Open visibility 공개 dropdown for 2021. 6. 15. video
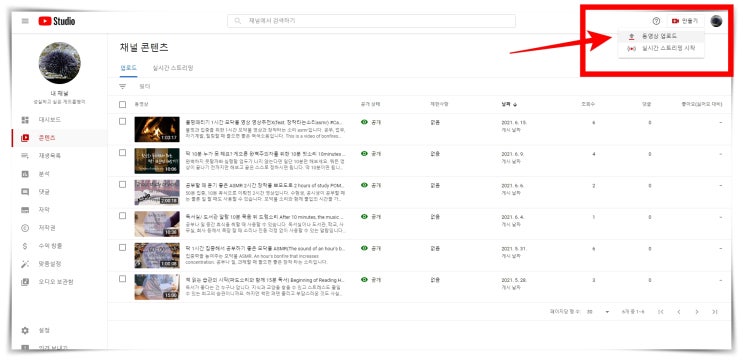This screenshot has width=743, height=361. coord(371,122)
